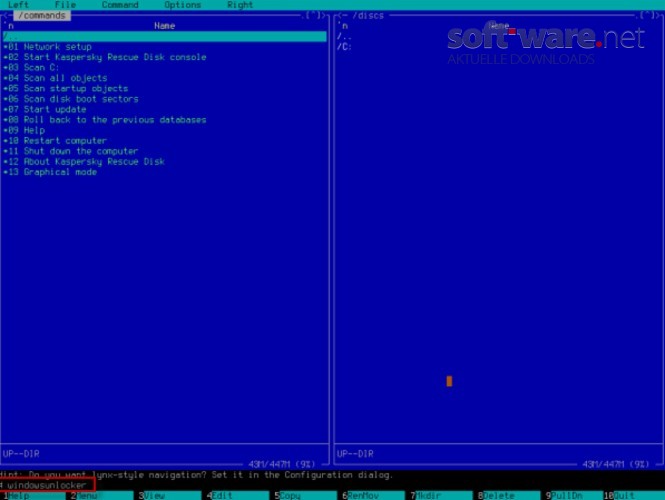Click left panel history arrow .[^]>

click(x=315, y=15)
